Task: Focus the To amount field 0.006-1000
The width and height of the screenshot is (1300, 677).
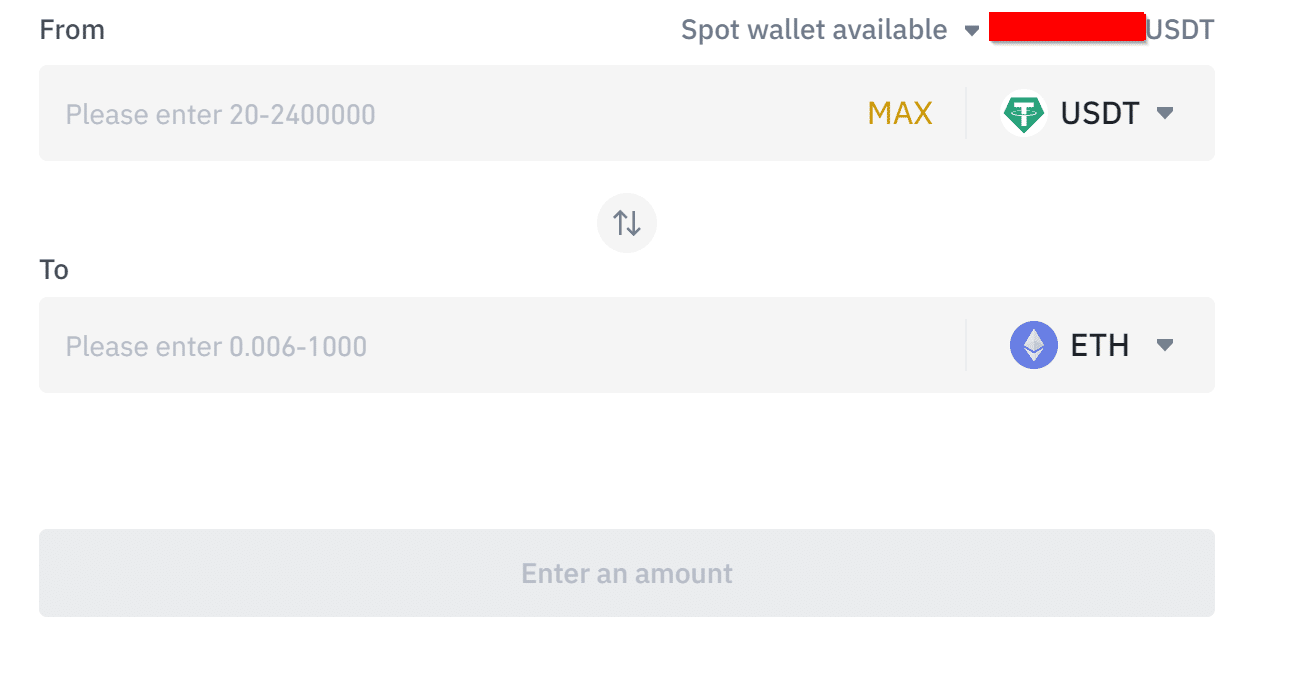Action: coord(500,345)
